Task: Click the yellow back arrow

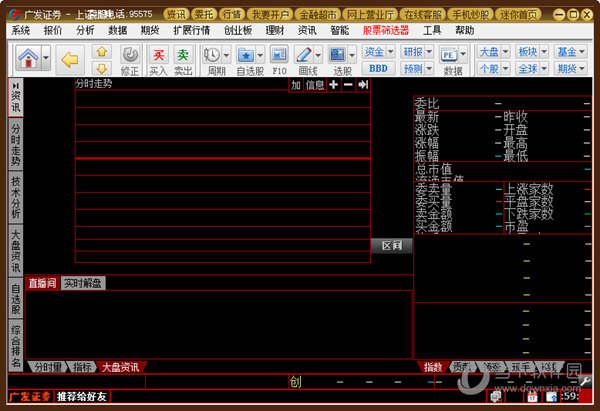Action: click(x=70, y=60)
